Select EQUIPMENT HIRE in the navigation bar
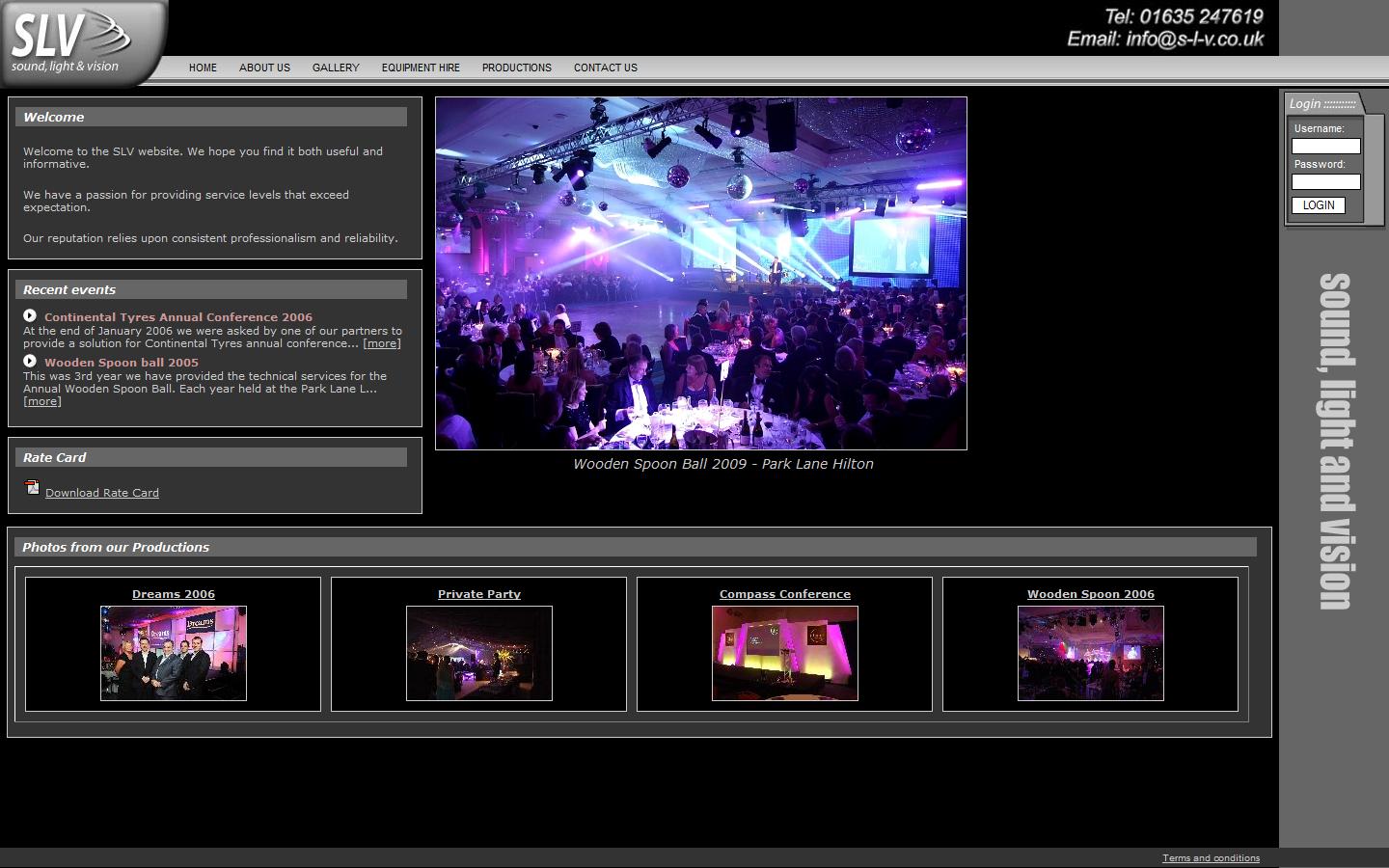This screenshot has height=868, width=1389. pyautogui.click(x=421, y=68)
